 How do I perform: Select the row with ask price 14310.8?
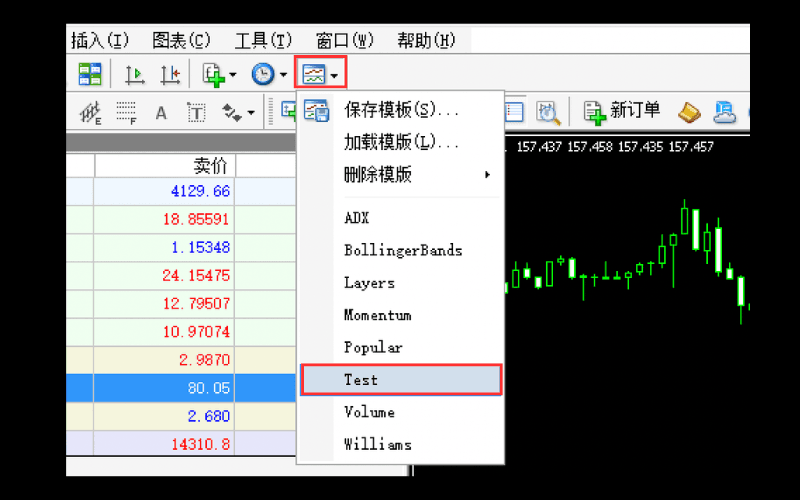coord(181,444)
